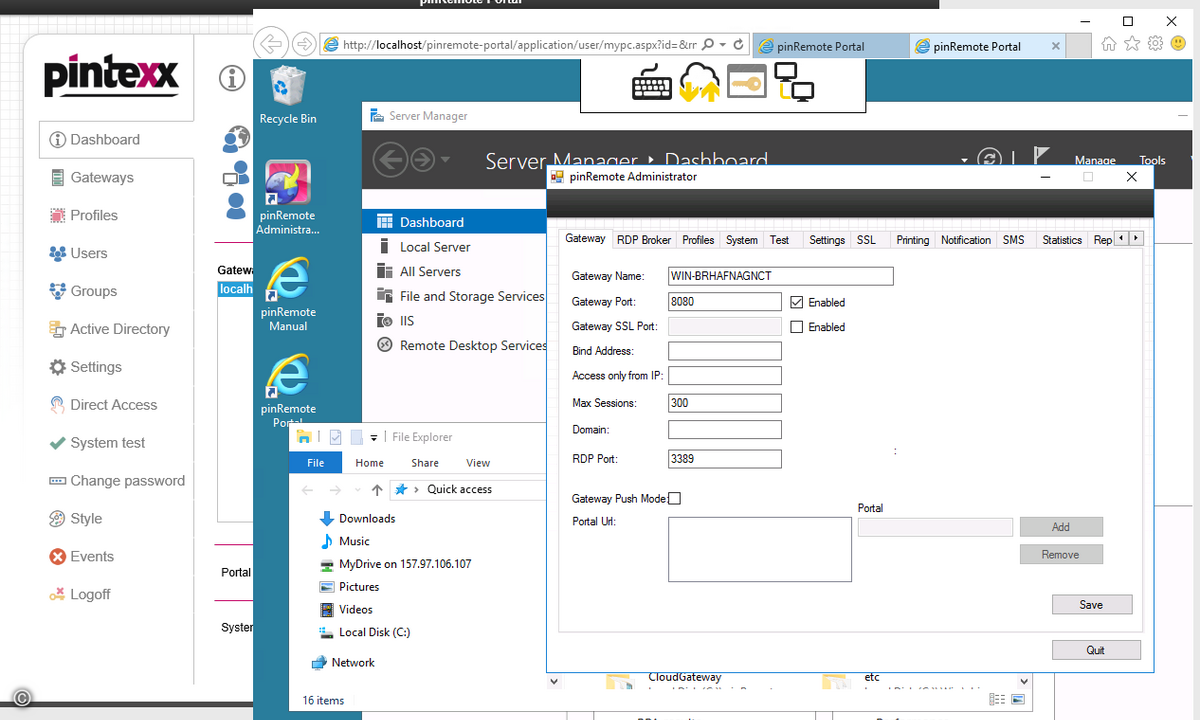Toggle Gateway SSL Port Enabled checkbox
Image resolution: width=1200 pixels, height=720 pixels.
click(797, 327)
